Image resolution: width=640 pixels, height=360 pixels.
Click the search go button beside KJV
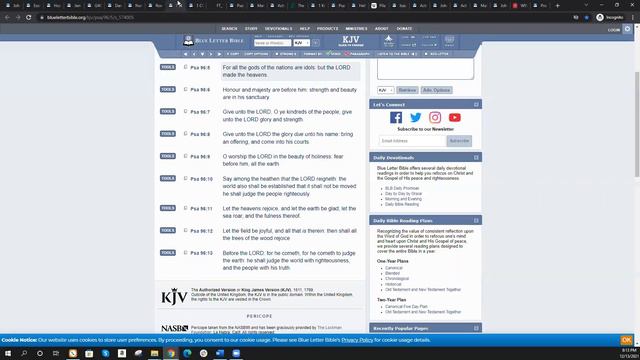pyautogui.click(x=316, y=43)
